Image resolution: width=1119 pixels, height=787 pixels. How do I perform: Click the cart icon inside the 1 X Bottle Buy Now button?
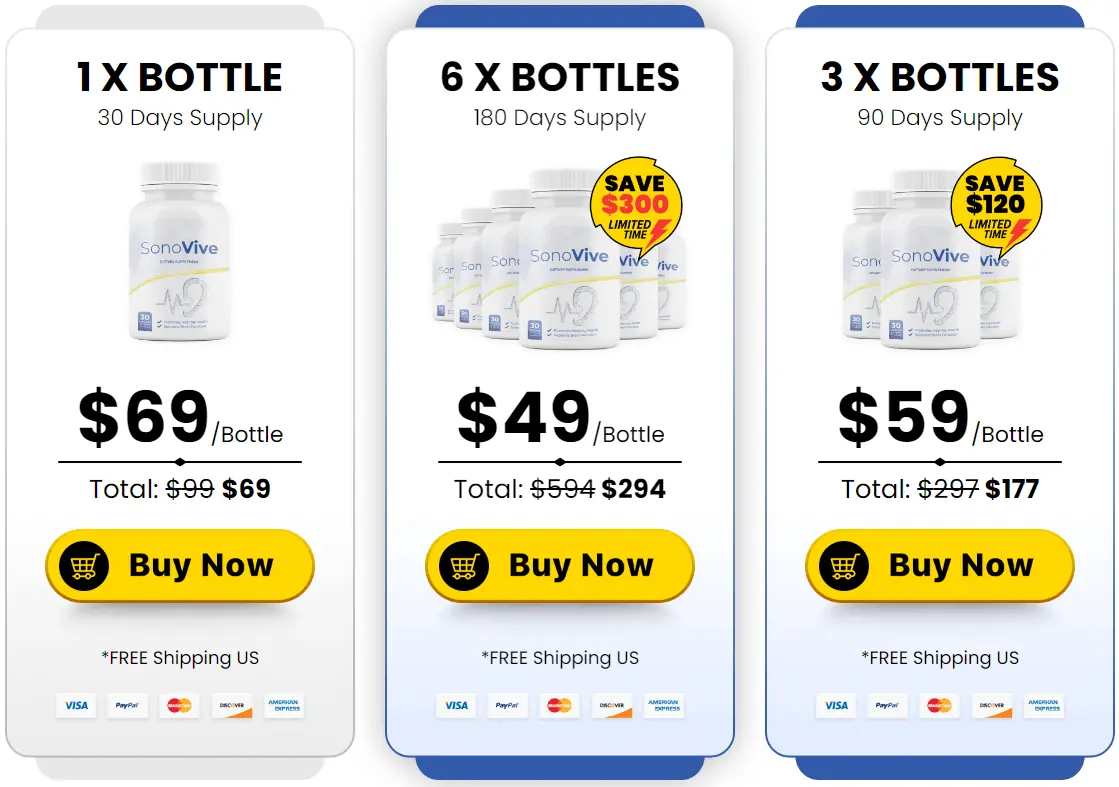tap(85, 565)
